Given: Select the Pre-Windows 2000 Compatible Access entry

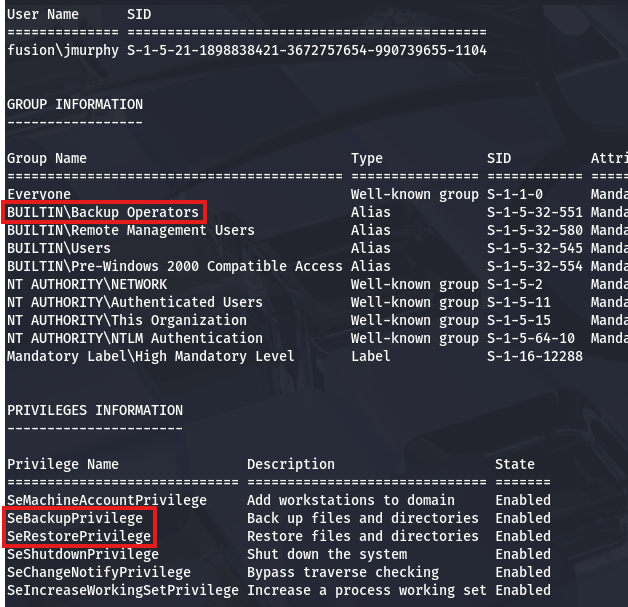Looking at the screenshot, I should [x=175, y=266].
